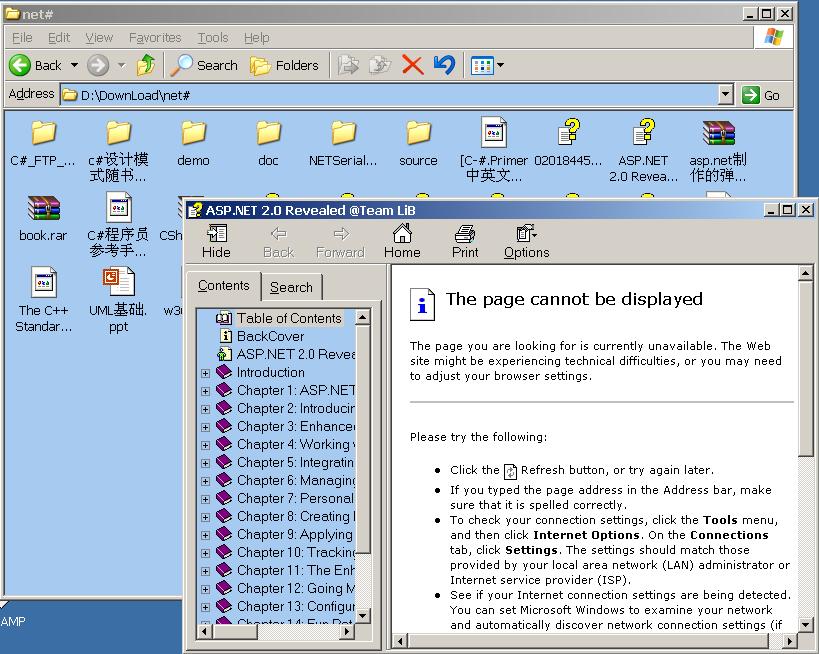Image resolution: width=819 pixels, height=654 pixels.
Task: Expand the Introduction node
Action: pos(205,373)
